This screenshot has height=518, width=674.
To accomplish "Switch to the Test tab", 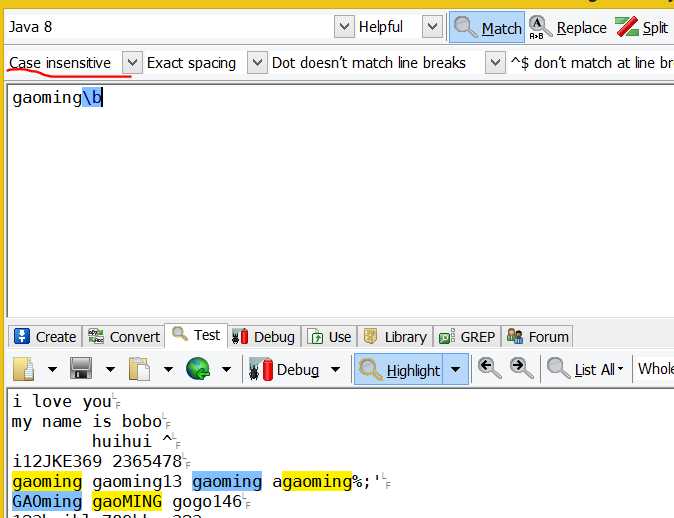I will point(196,335).
